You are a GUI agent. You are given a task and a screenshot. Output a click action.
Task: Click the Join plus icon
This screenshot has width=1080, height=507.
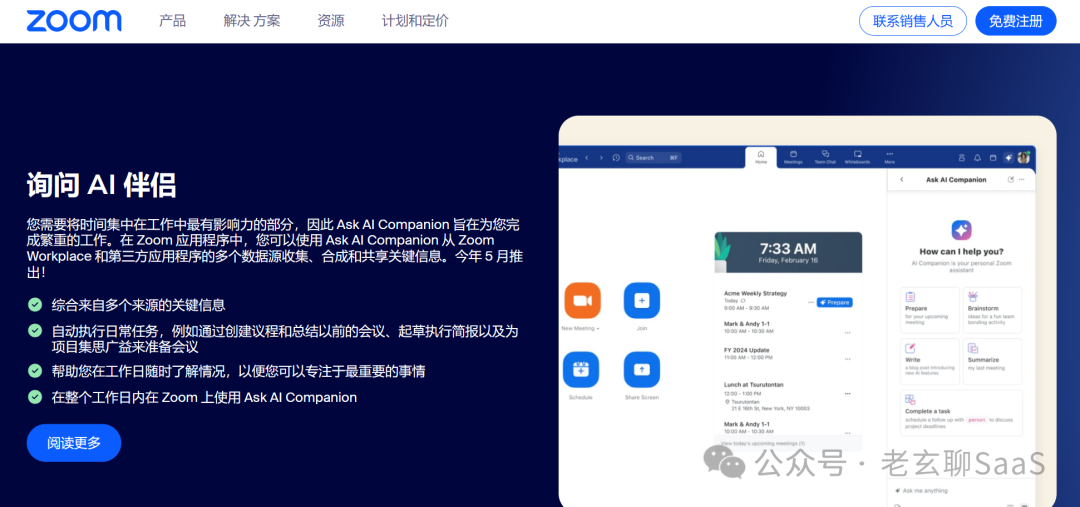click(x=642, y=301)
